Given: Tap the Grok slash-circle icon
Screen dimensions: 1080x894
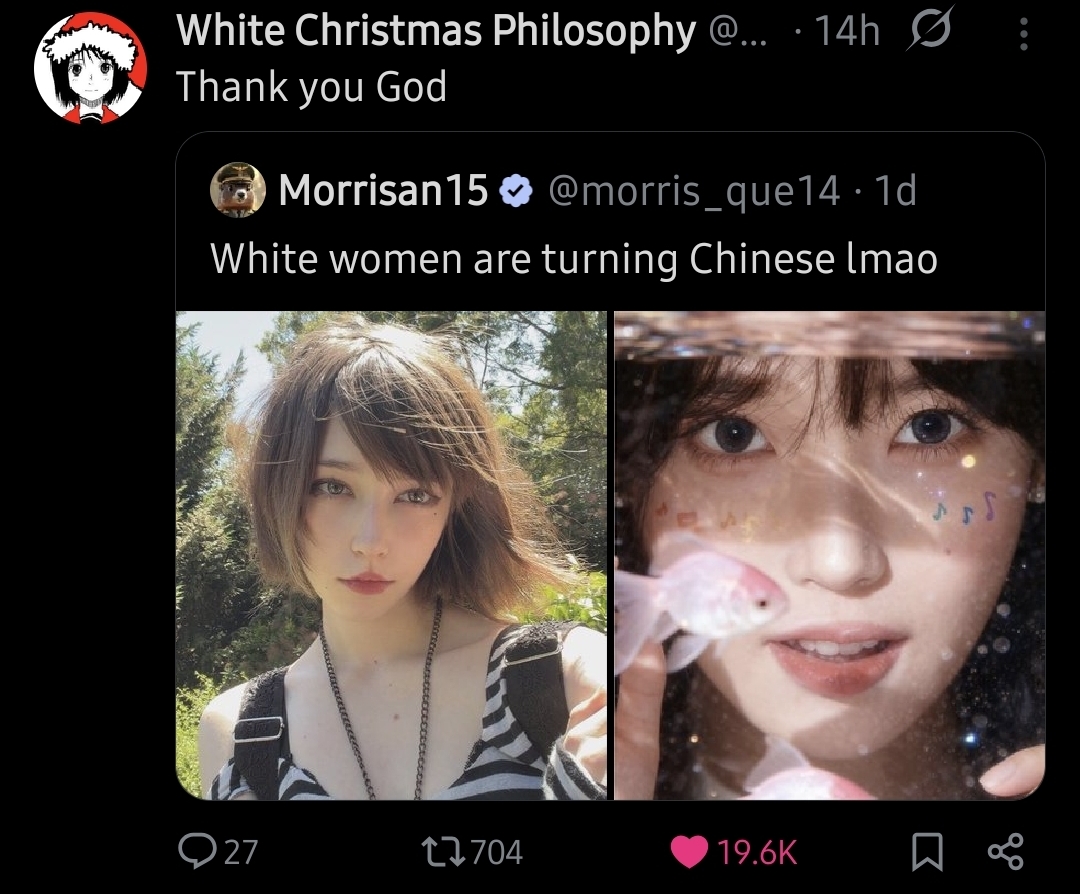Looking at the screenshot, I should pos(930,29).
